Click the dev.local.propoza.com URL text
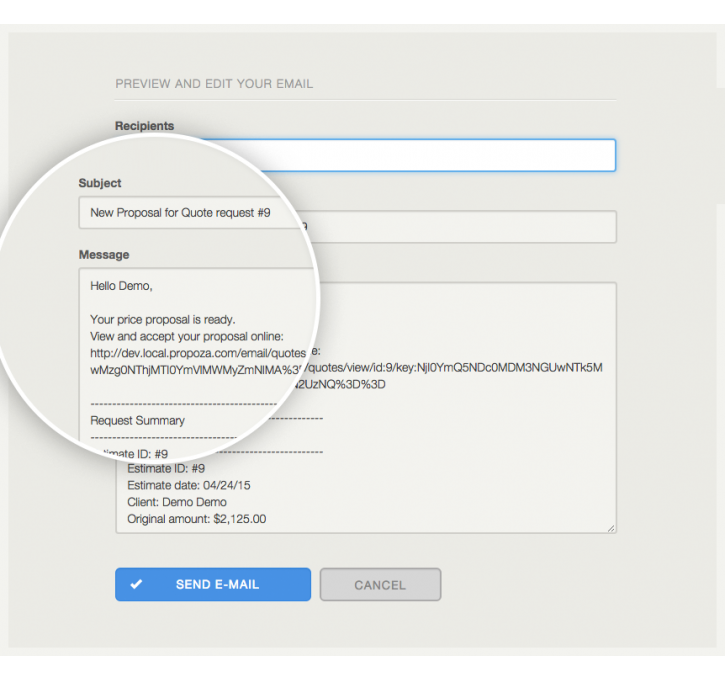This screenshot has width=725, height=680. [x=198, y=353]
